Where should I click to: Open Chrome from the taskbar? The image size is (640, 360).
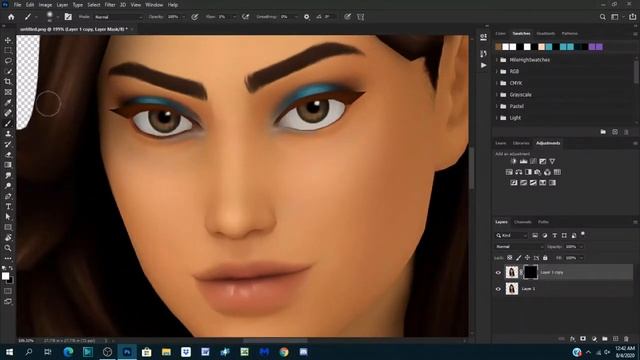coord(284,352)
